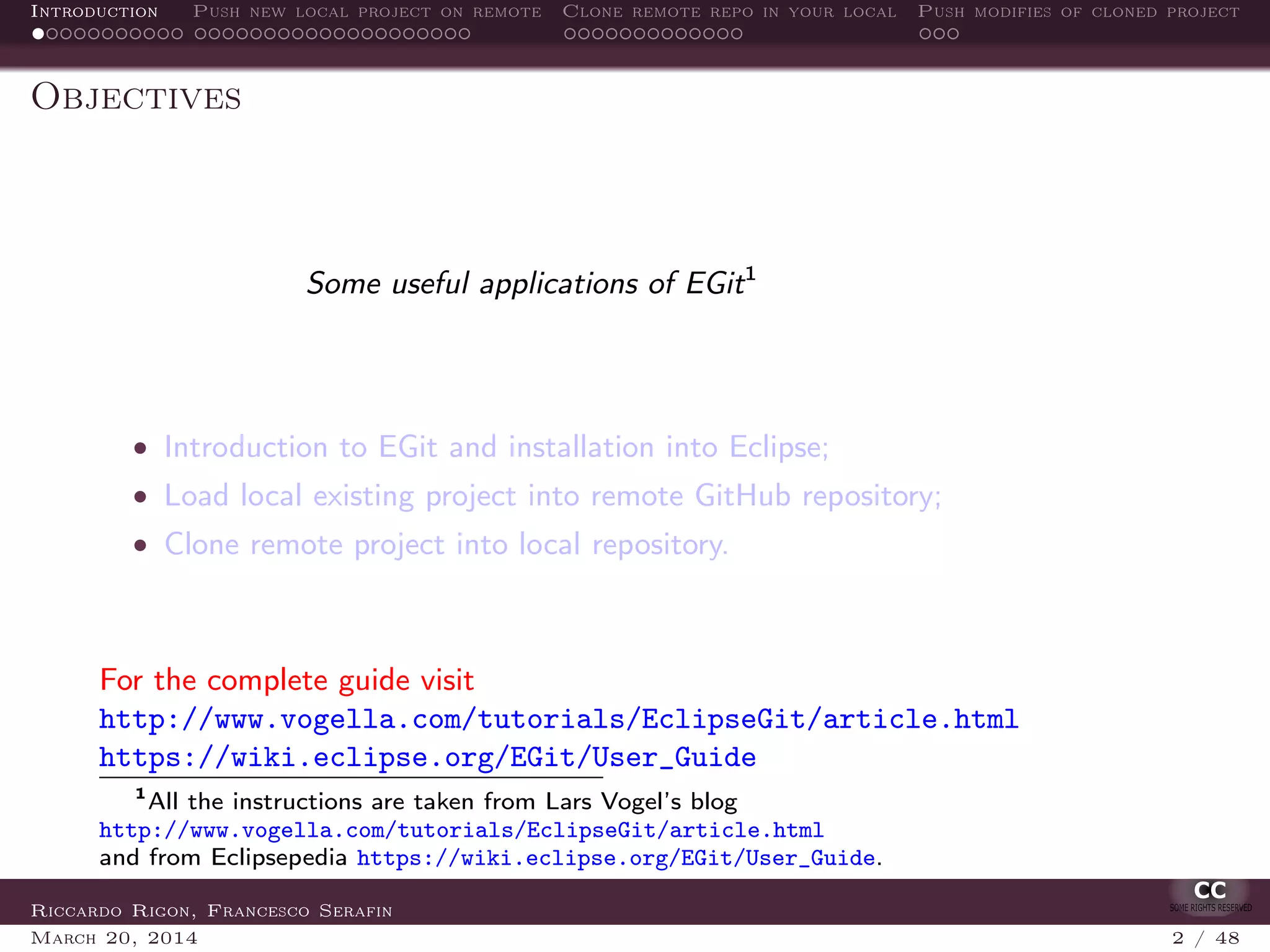Open Push modifies of cloned project section
Viewport: 1270px width, 952px height.
coord(1078,12)
